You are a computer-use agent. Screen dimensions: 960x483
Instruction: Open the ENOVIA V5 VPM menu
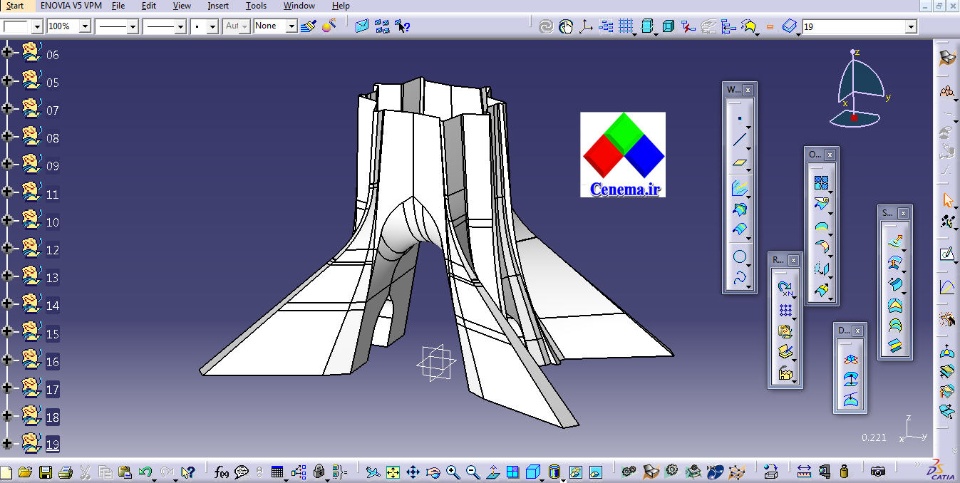click(x=70, y=6)
